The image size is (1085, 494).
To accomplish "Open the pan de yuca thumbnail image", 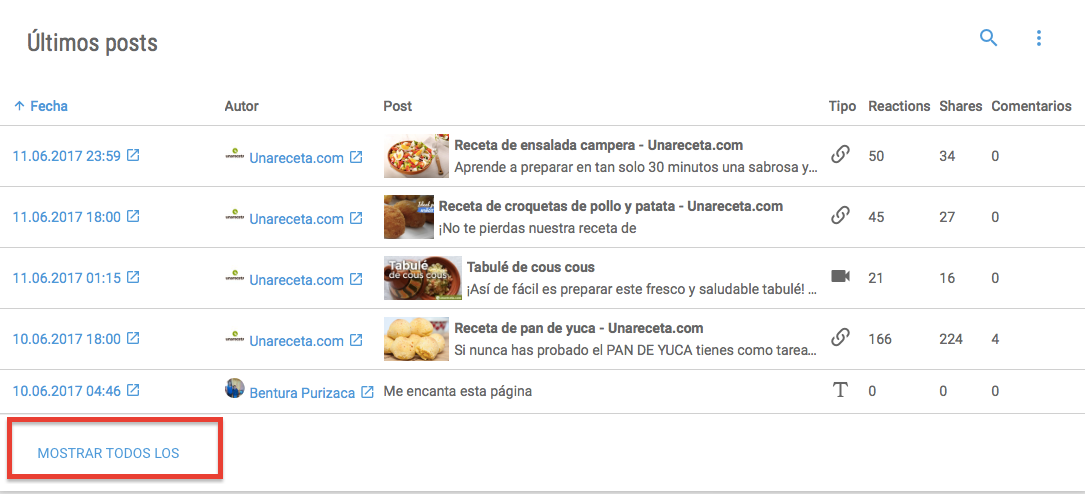I will tap(416, 339).
